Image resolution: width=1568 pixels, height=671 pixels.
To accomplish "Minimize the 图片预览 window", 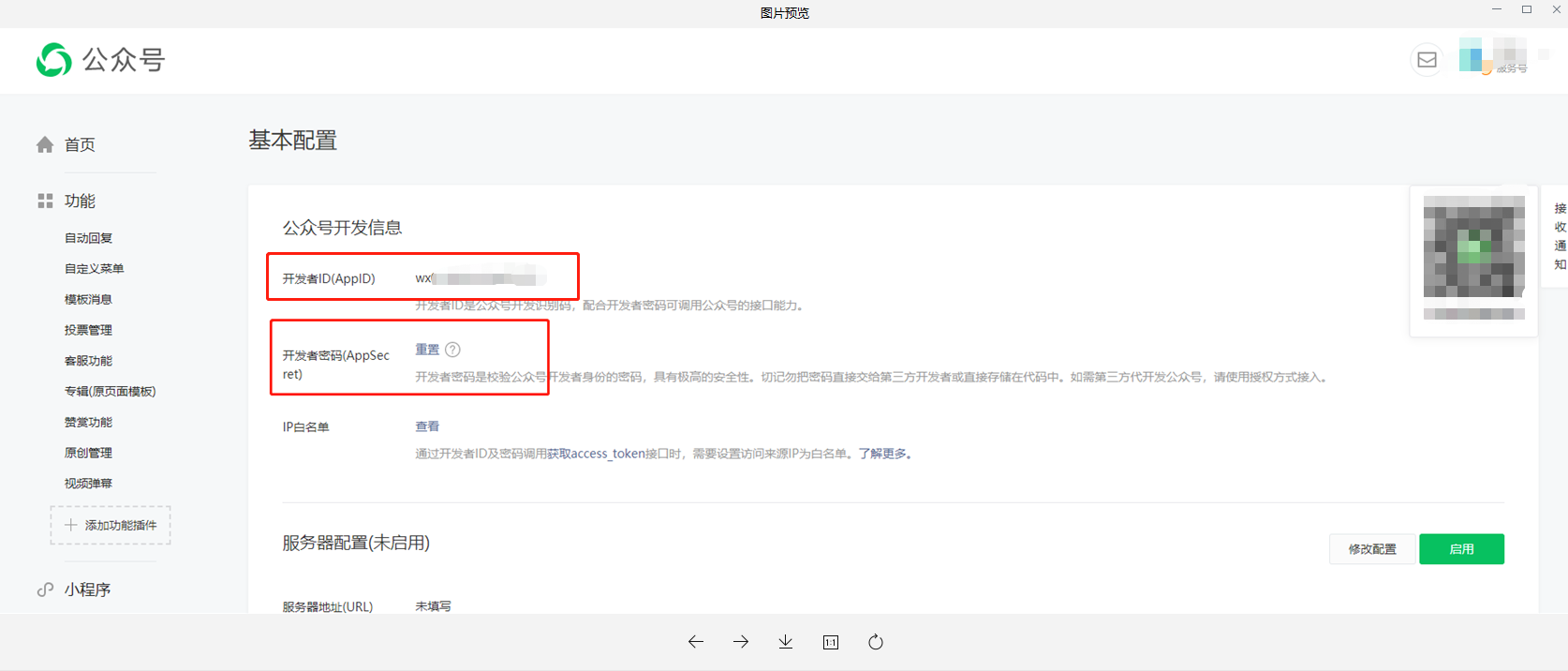I will (1497, 9).
